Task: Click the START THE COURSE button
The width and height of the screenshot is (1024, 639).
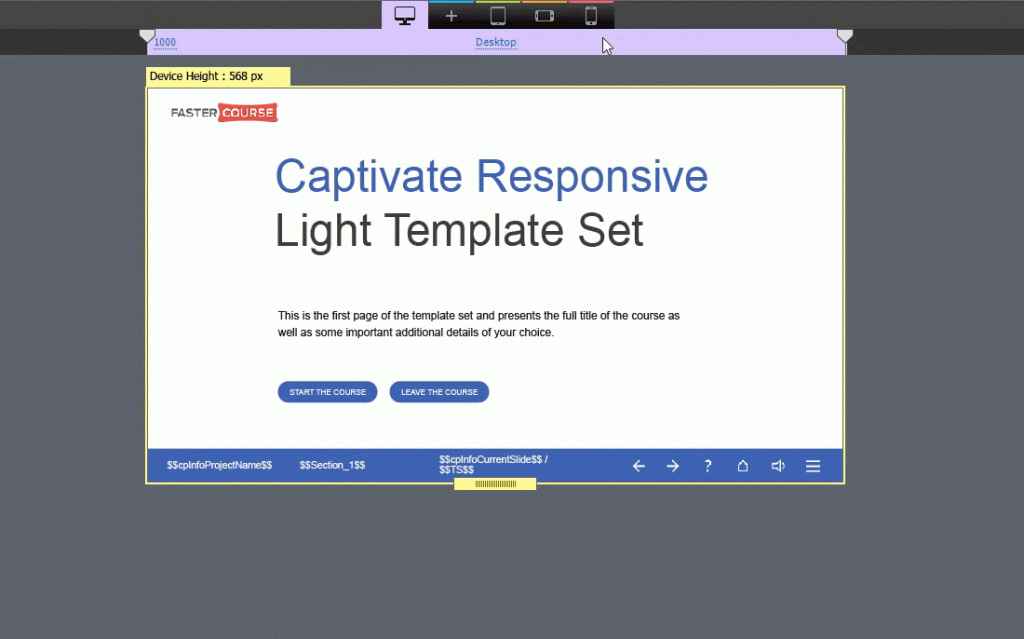Action: 327,391
